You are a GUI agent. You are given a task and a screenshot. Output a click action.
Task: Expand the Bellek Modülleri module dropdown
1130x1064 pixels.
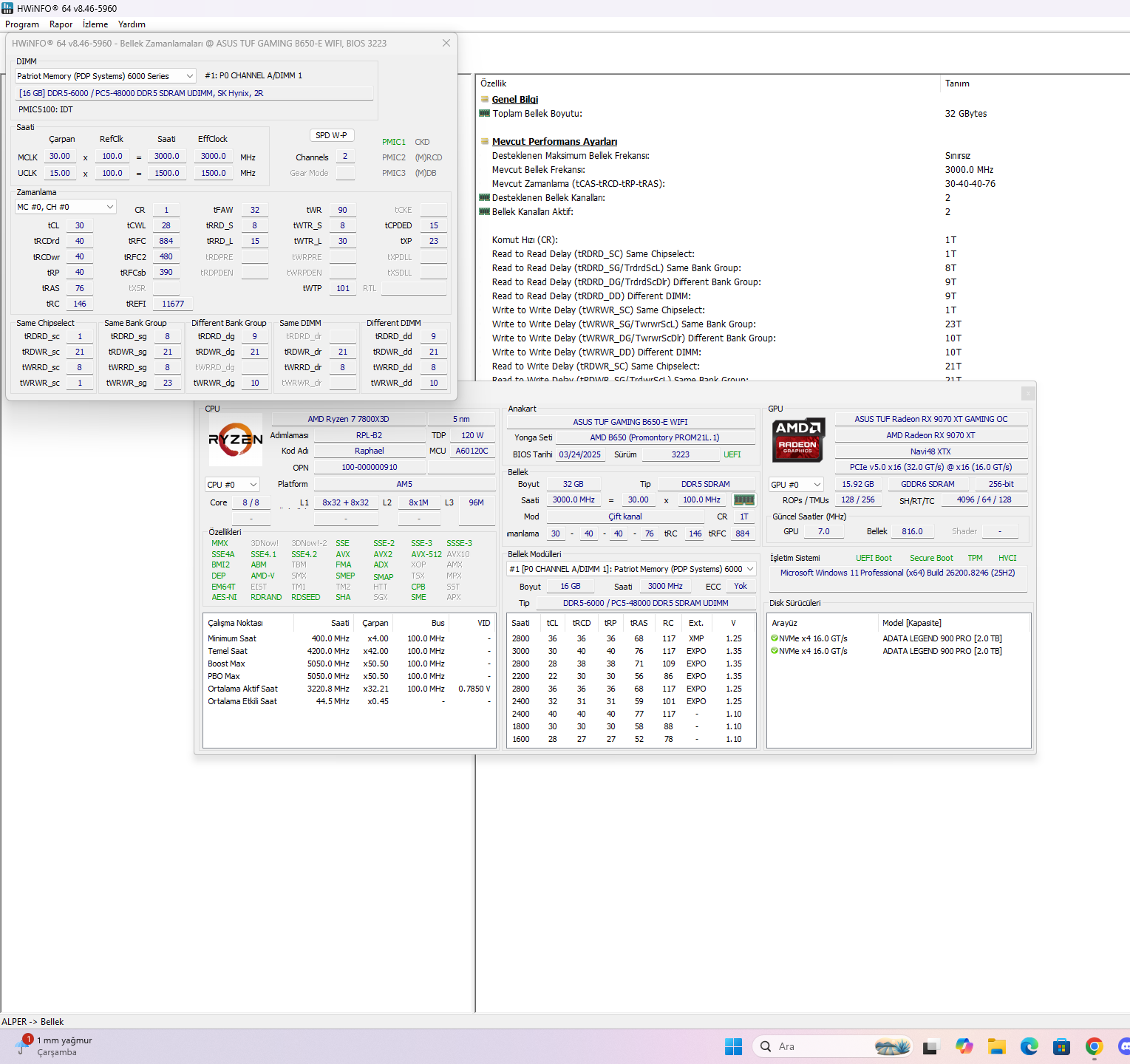(x=632, y=569)
